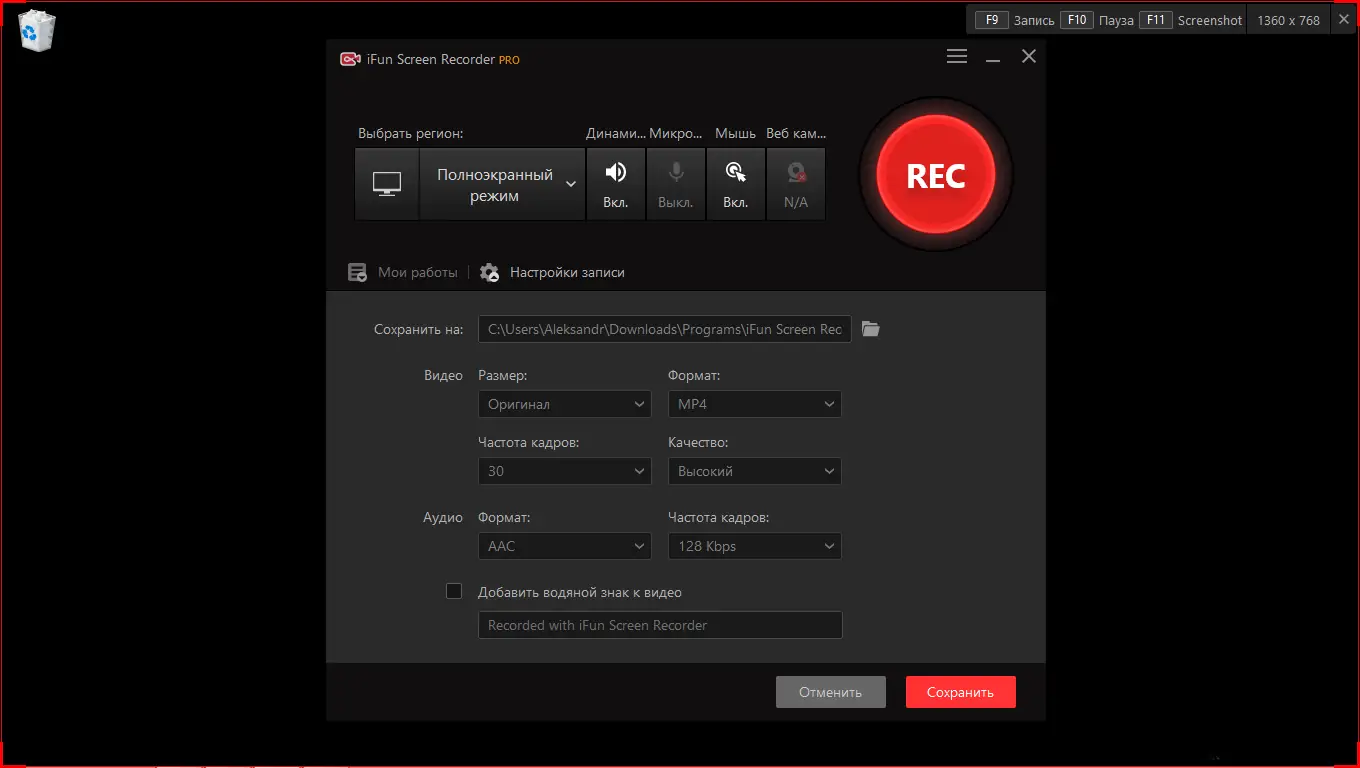Open the Полноэкранный режим region dropdown

[501, 183]
